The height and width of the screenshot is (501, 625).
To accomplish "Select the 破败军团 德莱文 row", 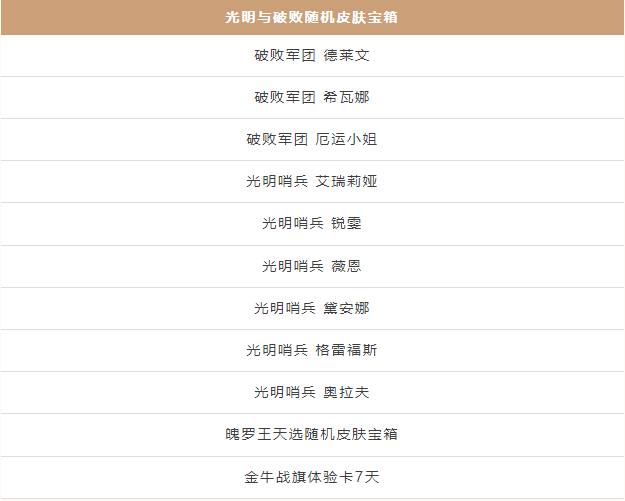I will pyautogui.click(x=312, y=55).
